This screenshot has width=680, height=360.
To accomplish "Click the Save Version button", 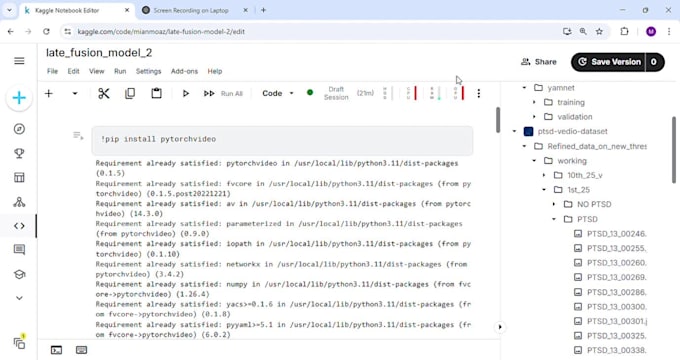I will click(608, 62).
